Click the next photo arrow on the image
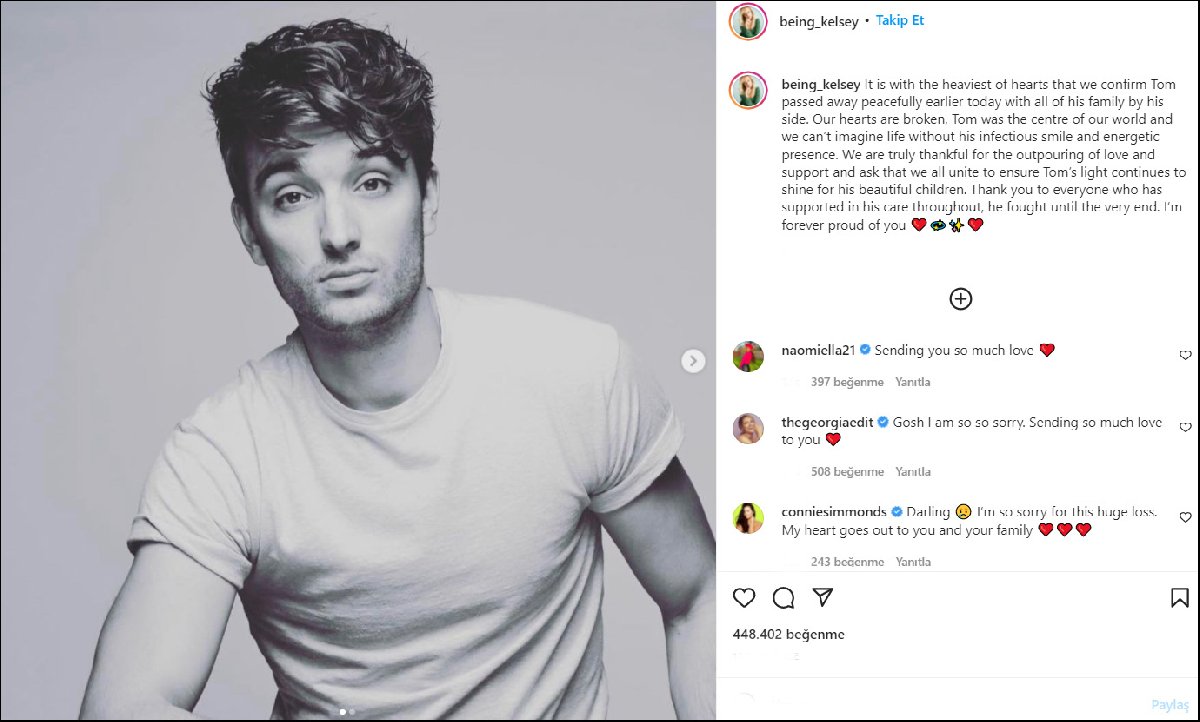The width and height of the screenshot is (1200, 722). [x=693, y=361]
